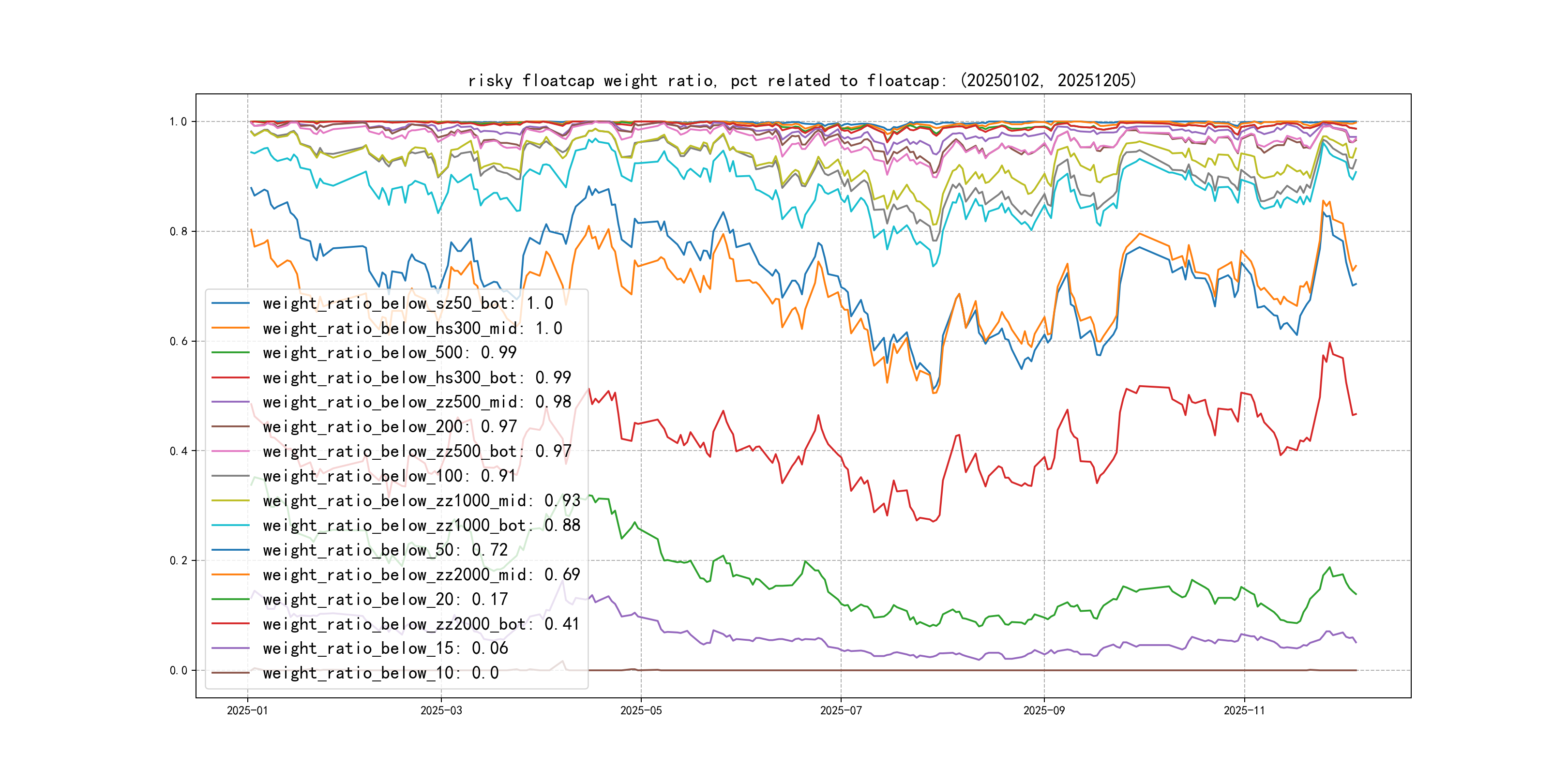Click the cyan swatch for zz1000_bot legend
This screenshot has width=1568, height=784.
tap(230, 525)
